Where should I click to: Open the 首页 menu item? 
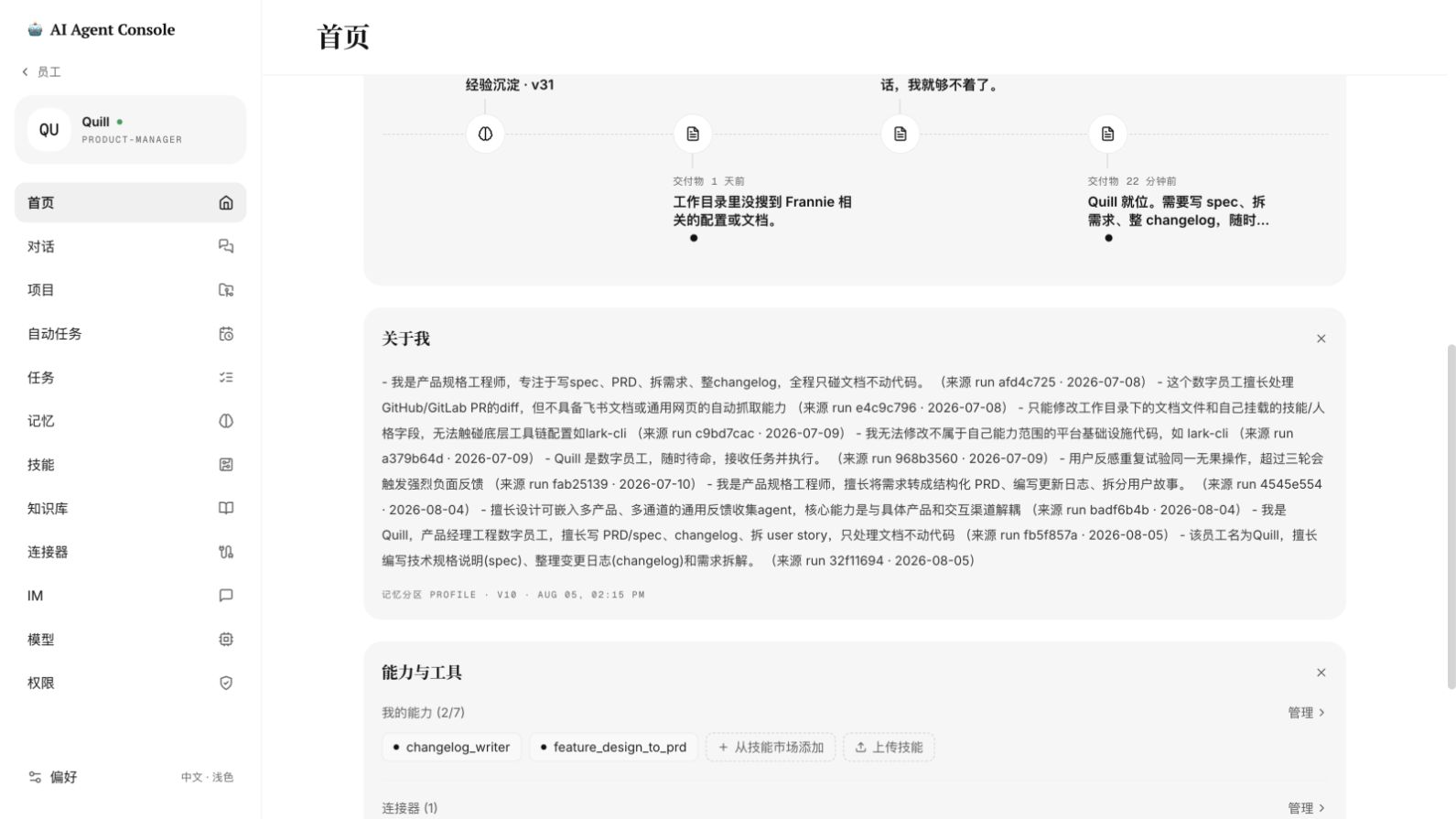coord(130,202)
